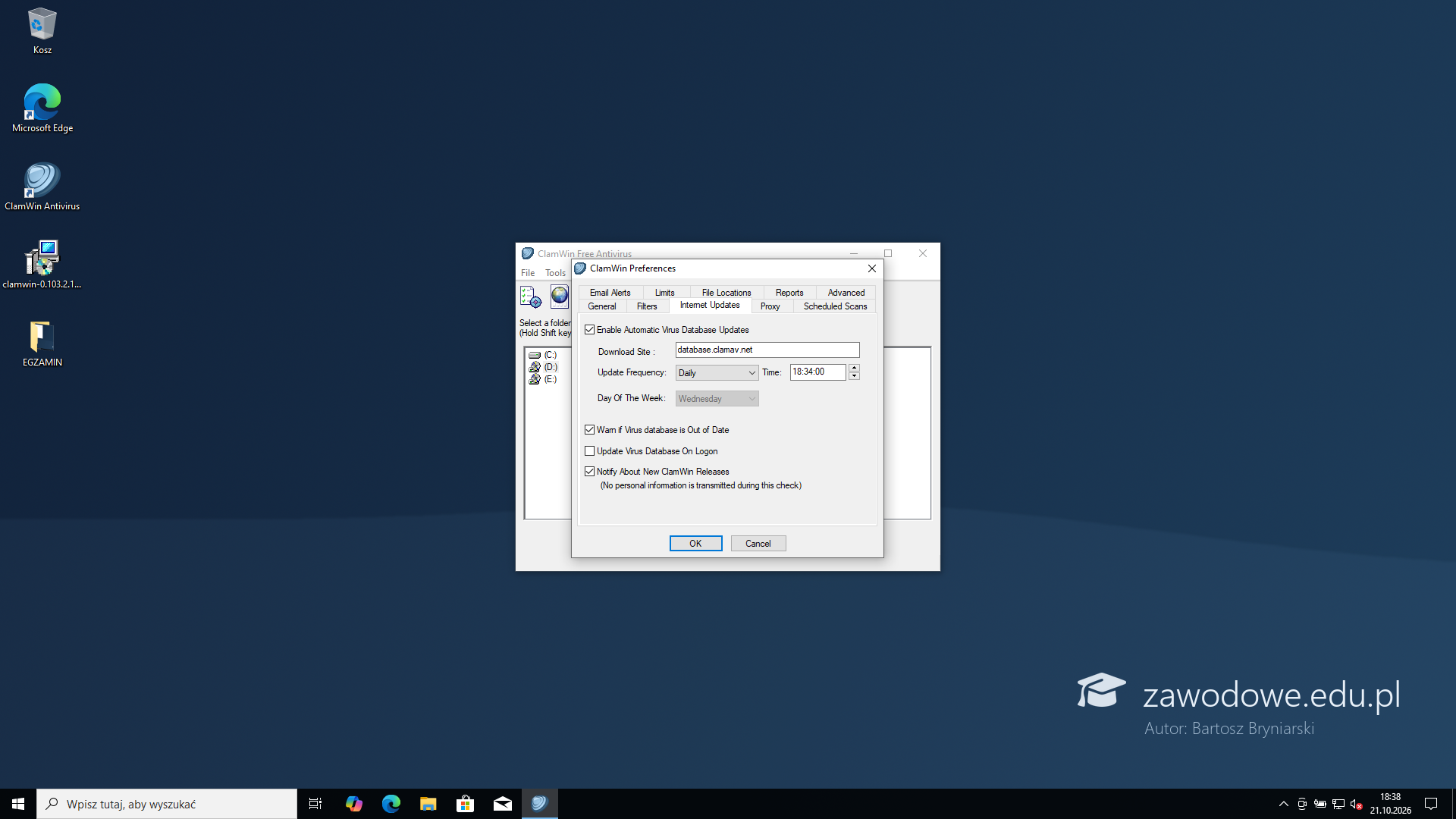1456x819 pixels.
Task: Open the Tools menu in ClamWin window
Action: pos(555,273)
